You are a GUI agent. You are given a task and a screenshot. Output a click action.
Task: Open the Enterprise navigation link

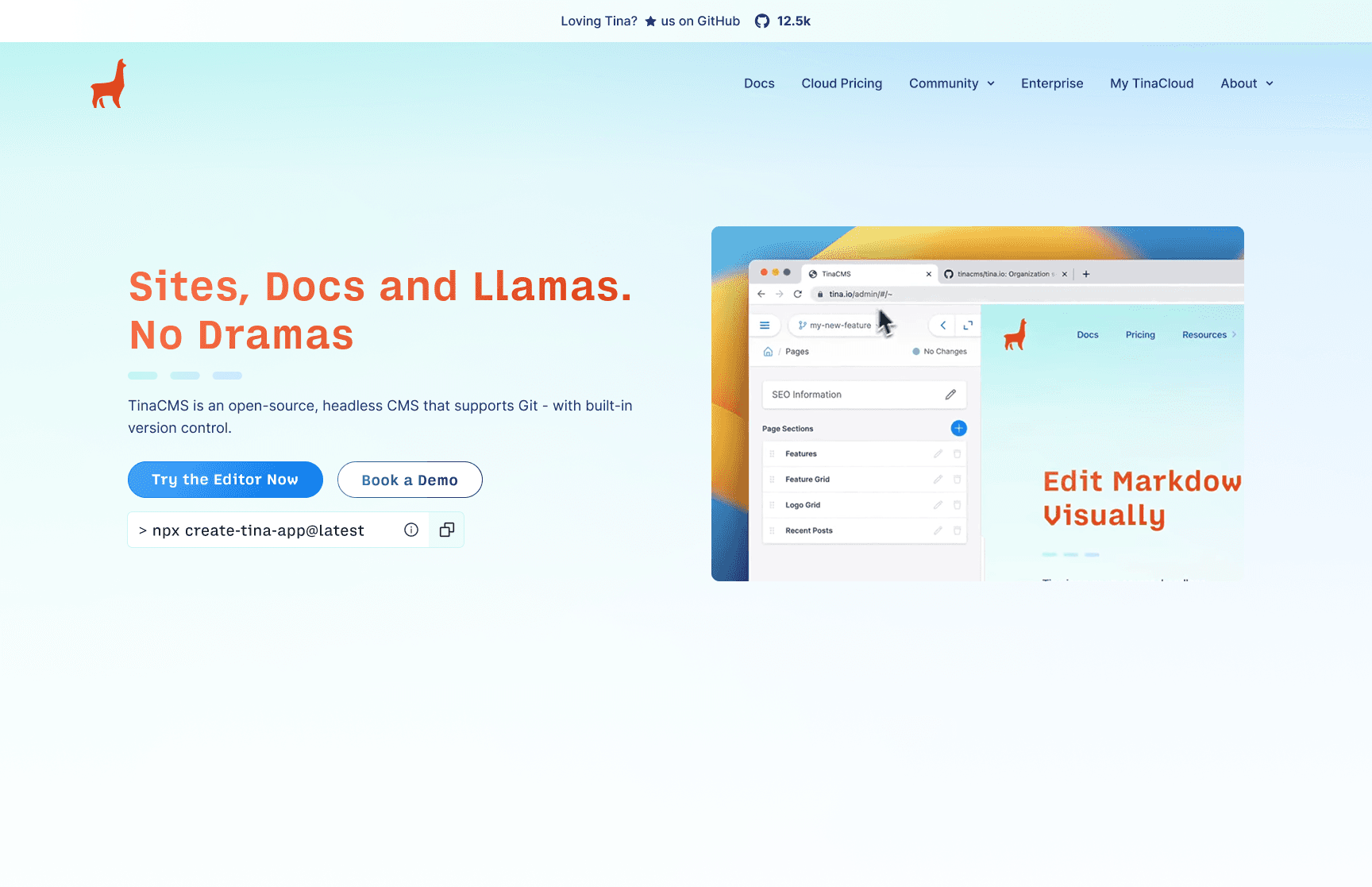[x=1052, y=83]
